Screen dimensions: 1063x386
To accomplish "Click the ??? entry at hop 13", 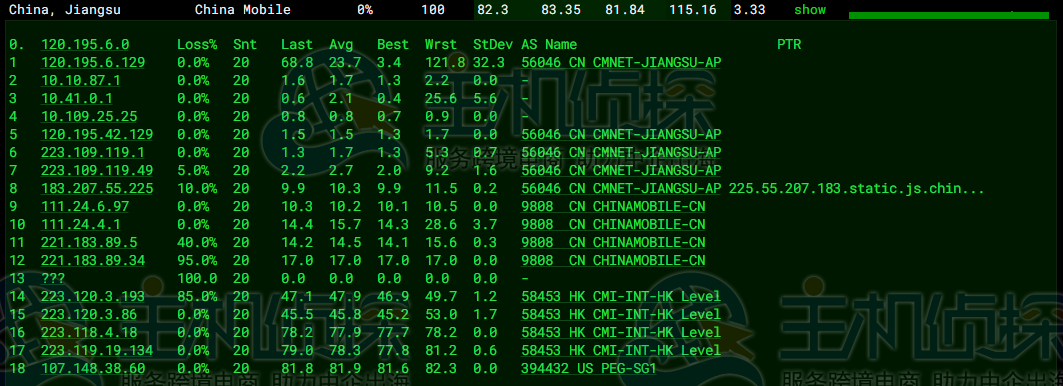I will click(x=53, y=278).
